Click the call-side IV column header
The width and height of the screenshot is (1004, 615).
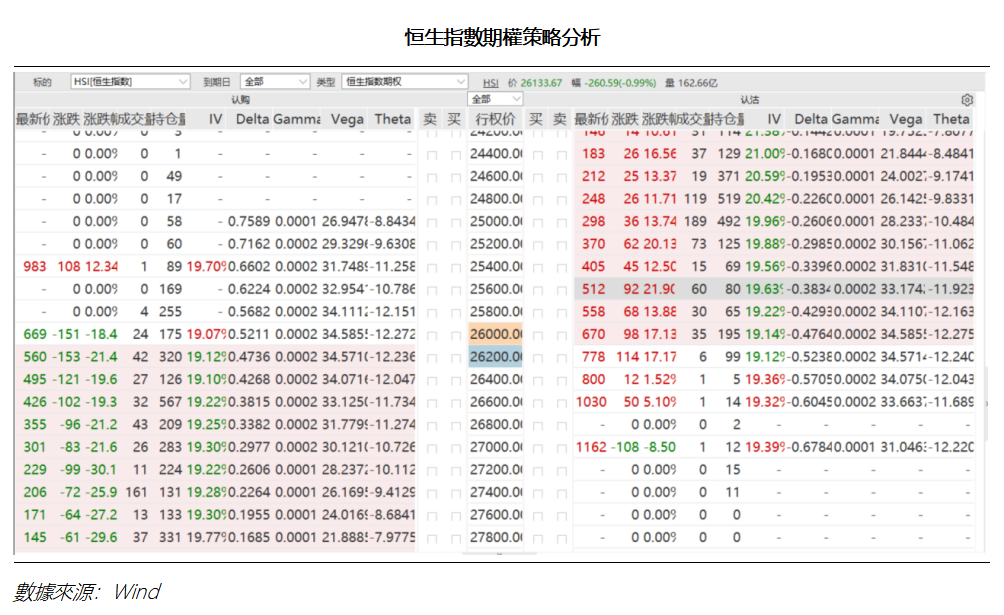pos(215,119)
